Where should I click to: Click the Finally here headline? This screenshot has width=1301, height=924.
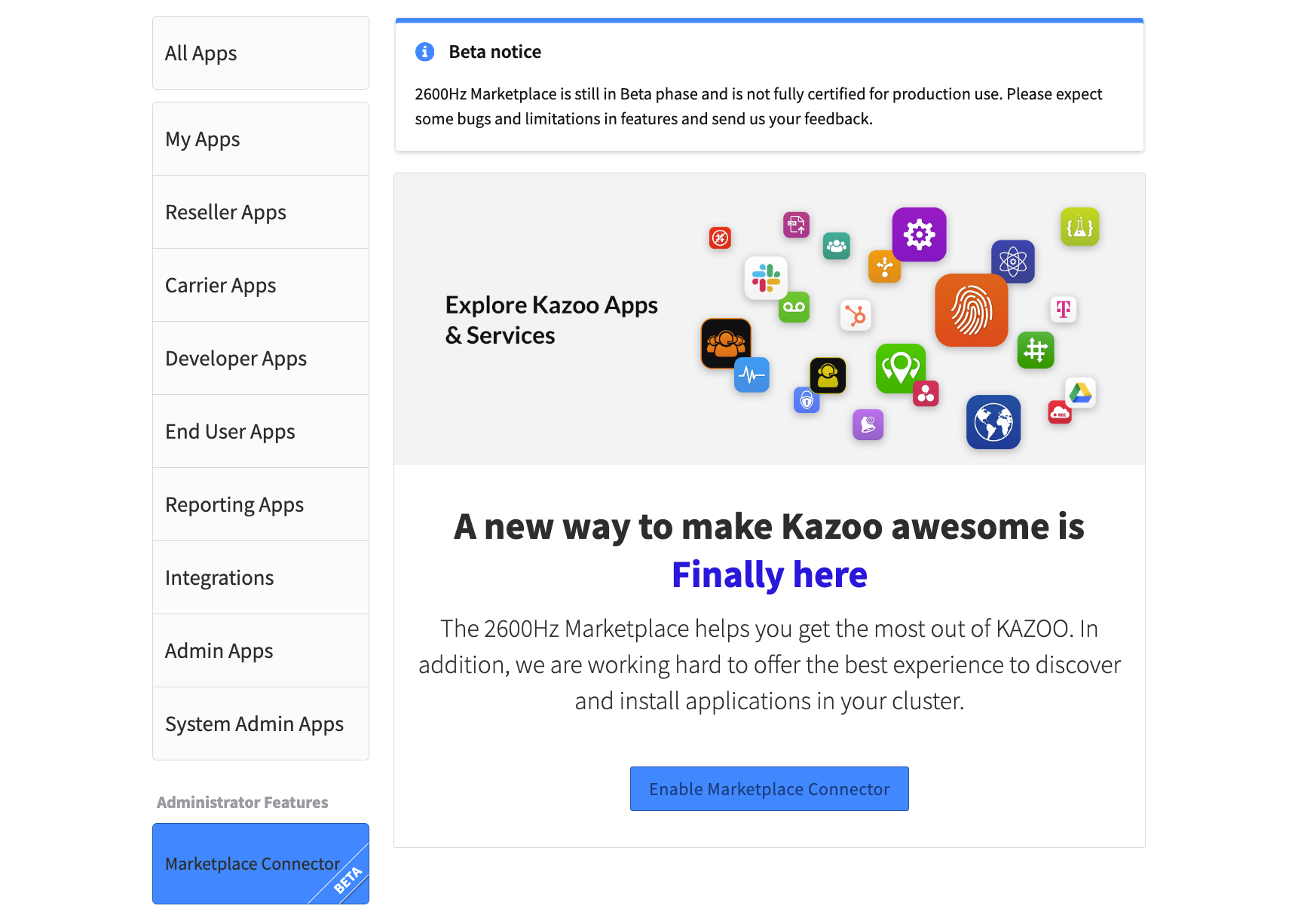[770, 575]
